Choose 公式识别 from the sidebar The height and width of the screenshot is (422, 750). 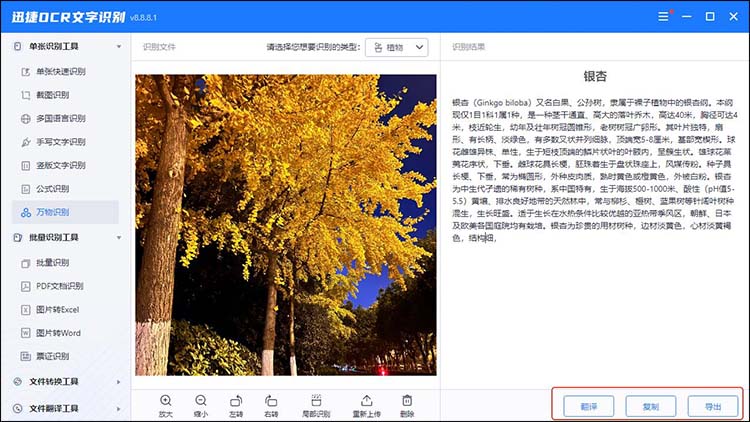(53, 188)
